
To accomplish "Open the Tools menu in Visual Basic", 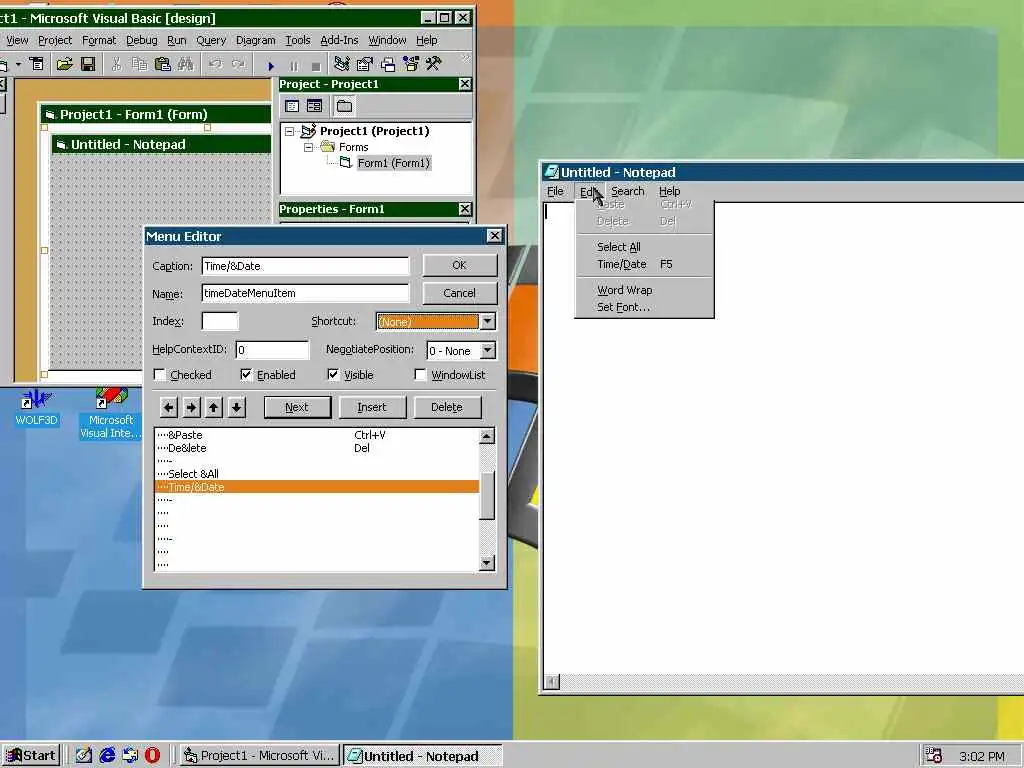I will pos(298,40).
